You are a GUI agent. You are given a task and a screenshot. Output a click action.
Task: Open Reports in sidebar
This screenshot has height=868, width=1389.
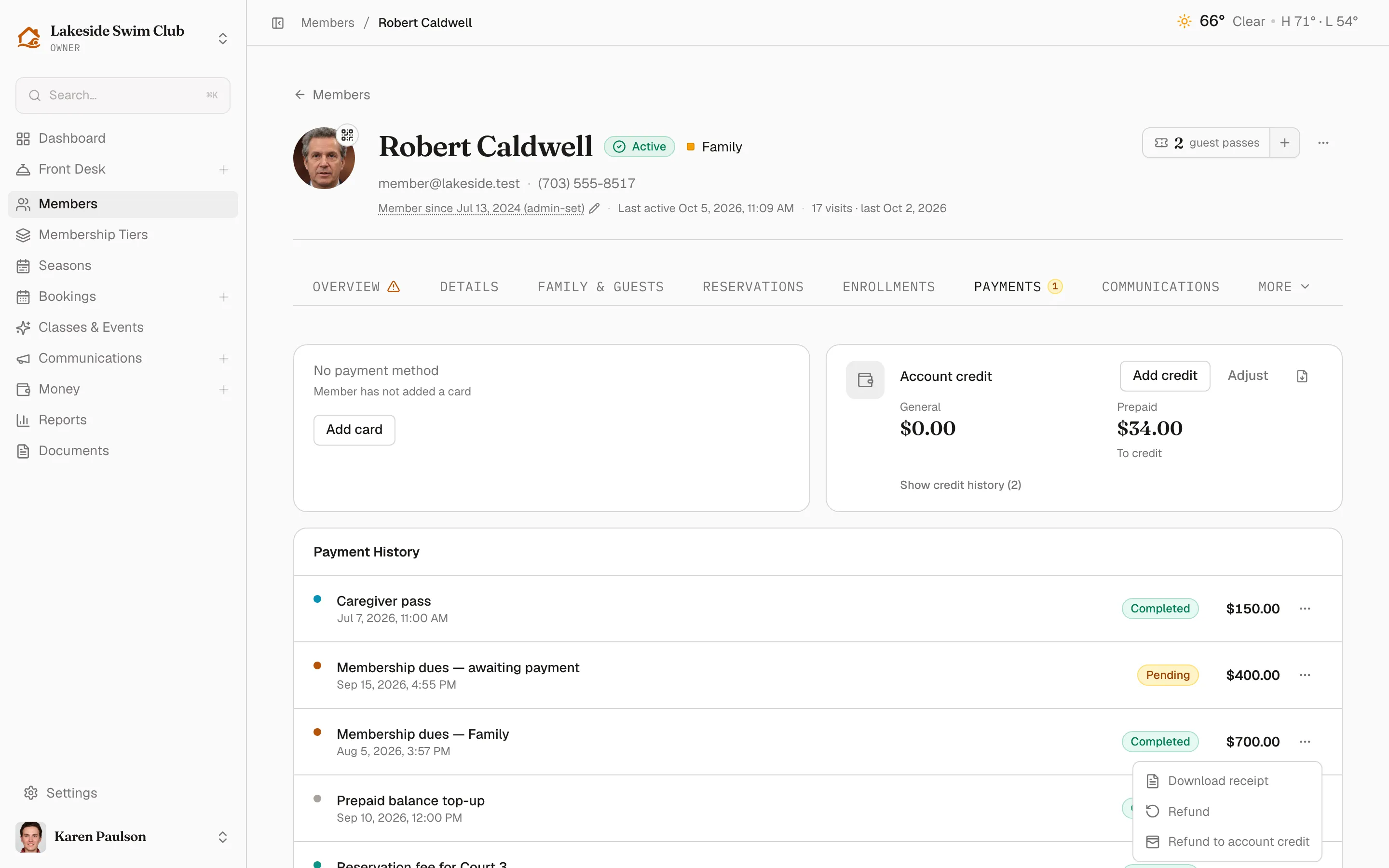pyautogui.click(x=123, y=420)
